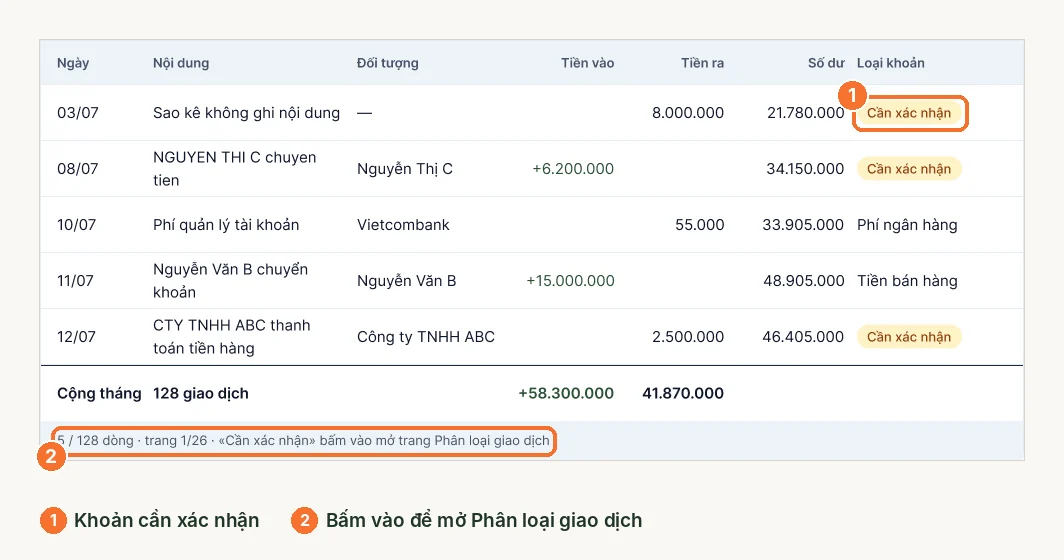Viewport: 1064px width, 560px height.
Task: Click the outgoing amount 8.000.000
Action: 688,113
